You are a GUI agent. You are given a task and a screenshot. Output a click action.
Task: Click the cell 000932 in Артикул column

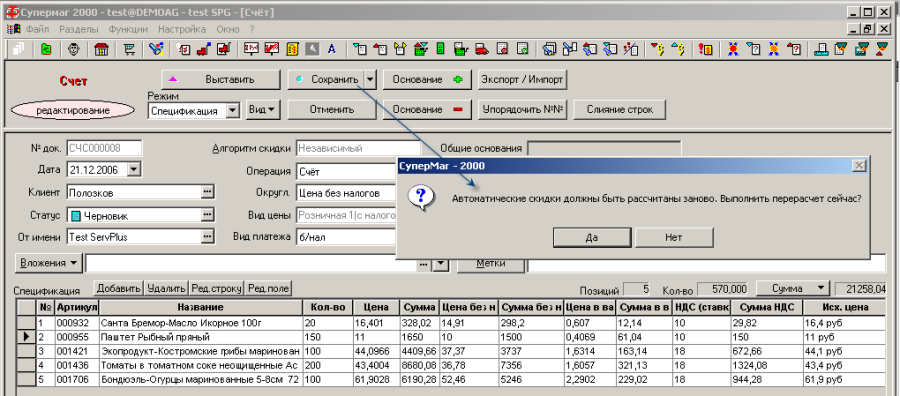point(77,324)
